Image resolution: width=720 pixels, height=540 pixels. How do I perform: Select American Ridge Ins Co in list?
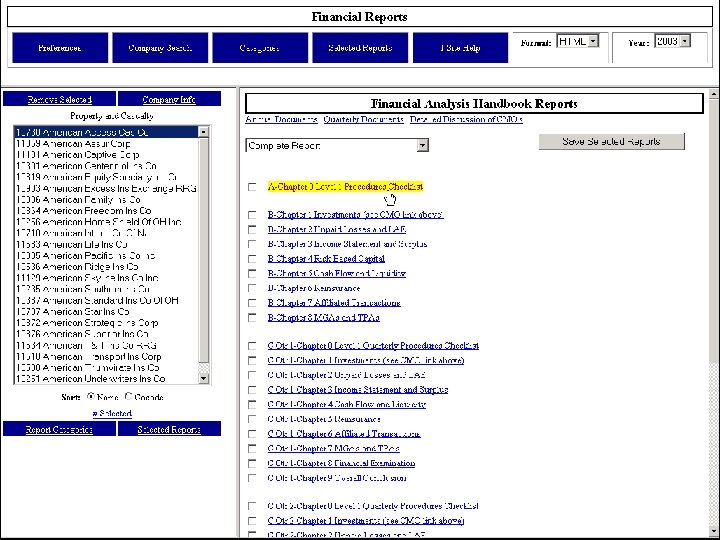point(107,266)
